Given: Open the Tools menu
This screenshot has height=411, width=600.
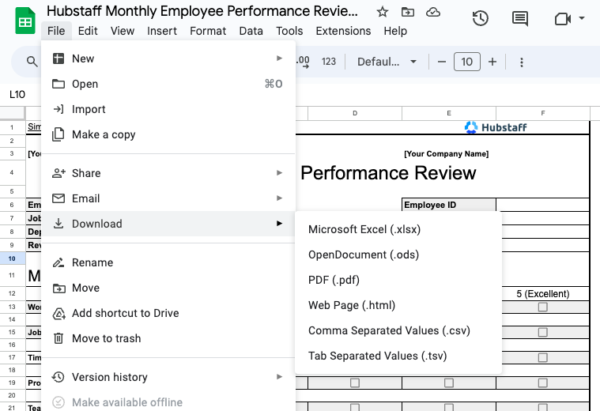Looking at the screenshot, I should (x=289, y=31).
